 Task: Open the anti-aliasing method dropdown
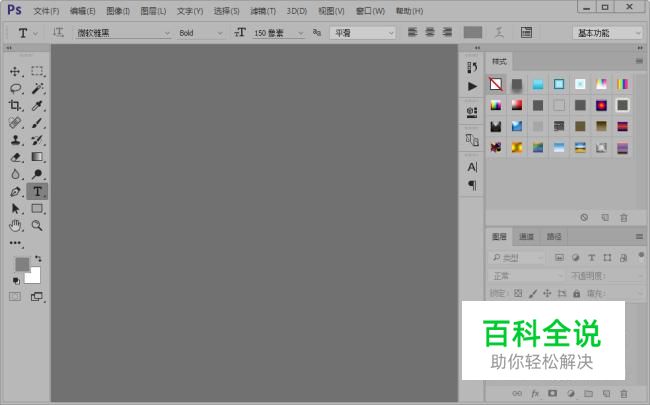point(363,33)
